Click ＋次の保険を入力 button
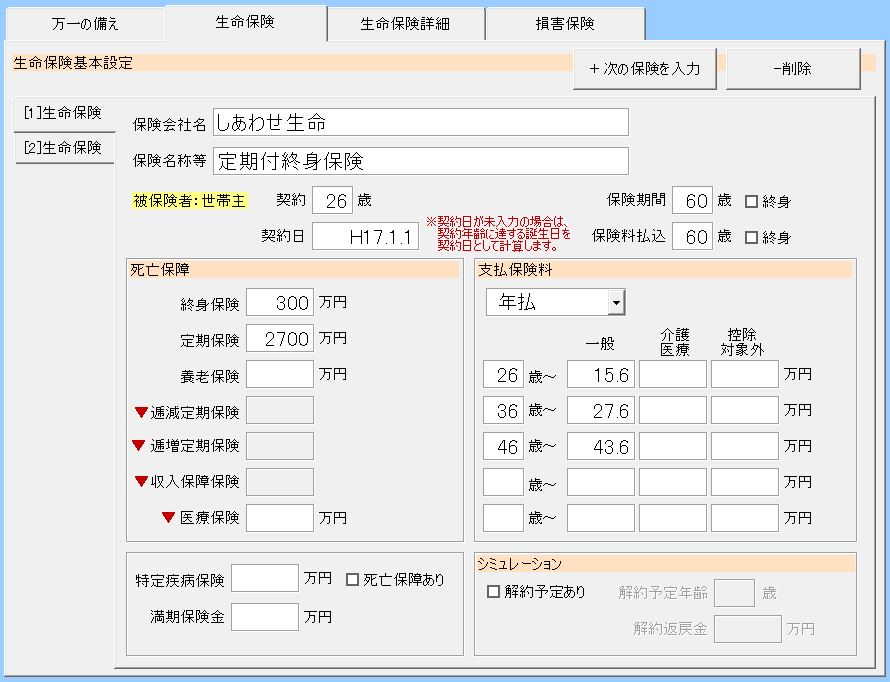The image size is (890, 682). pos(645,70)
